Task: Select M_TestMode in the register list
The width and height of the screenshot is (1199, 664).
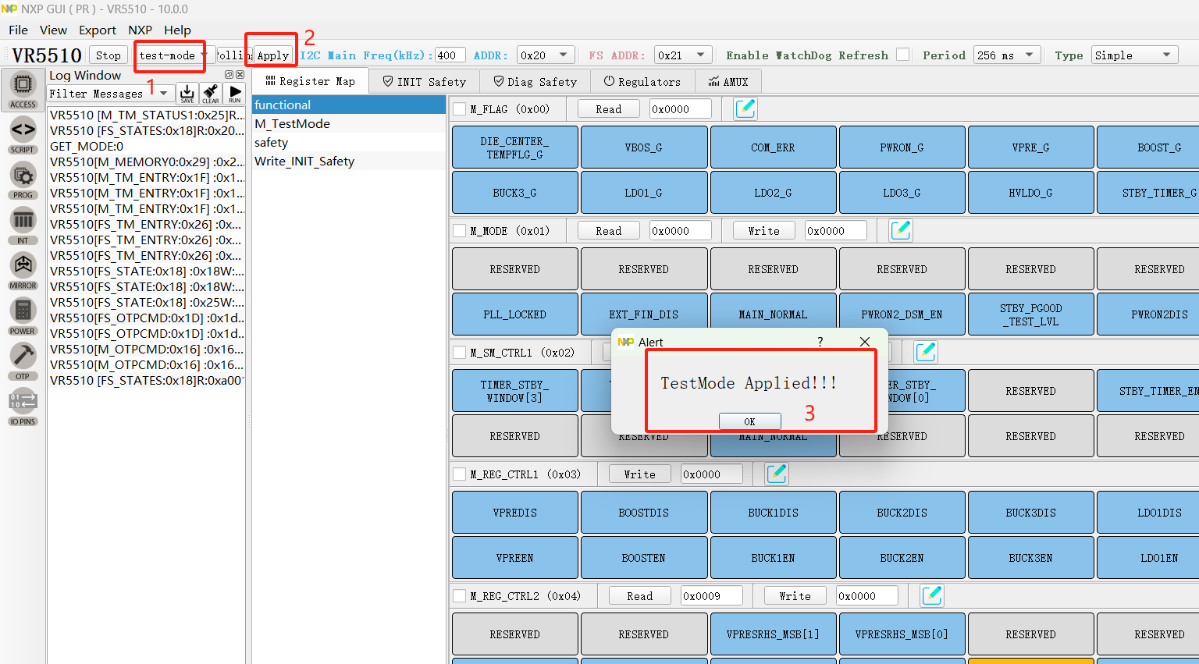Action: click(292, 124)
